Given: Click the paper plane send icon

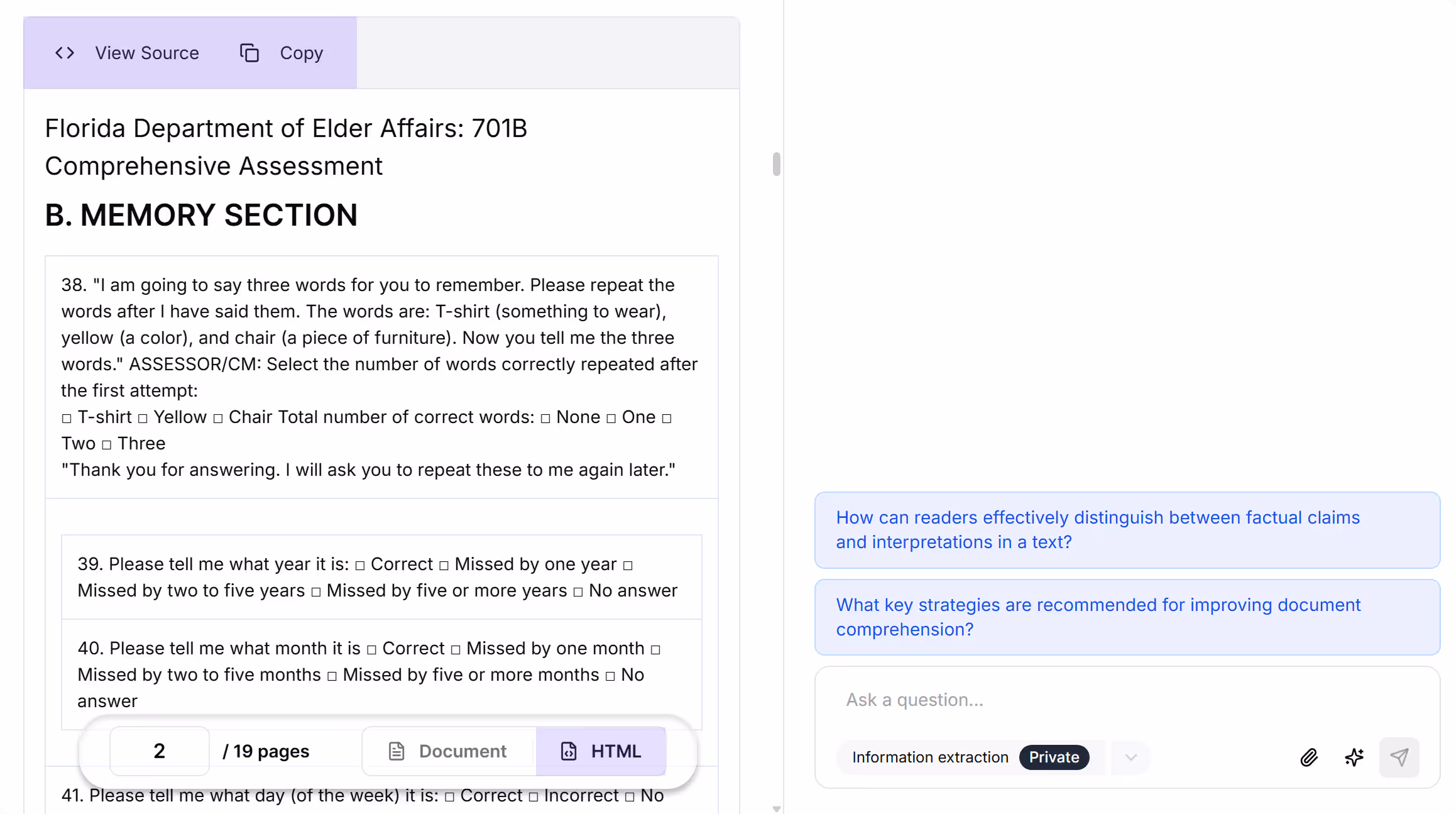Looking at the screenshot, I should pos(1399,757).
